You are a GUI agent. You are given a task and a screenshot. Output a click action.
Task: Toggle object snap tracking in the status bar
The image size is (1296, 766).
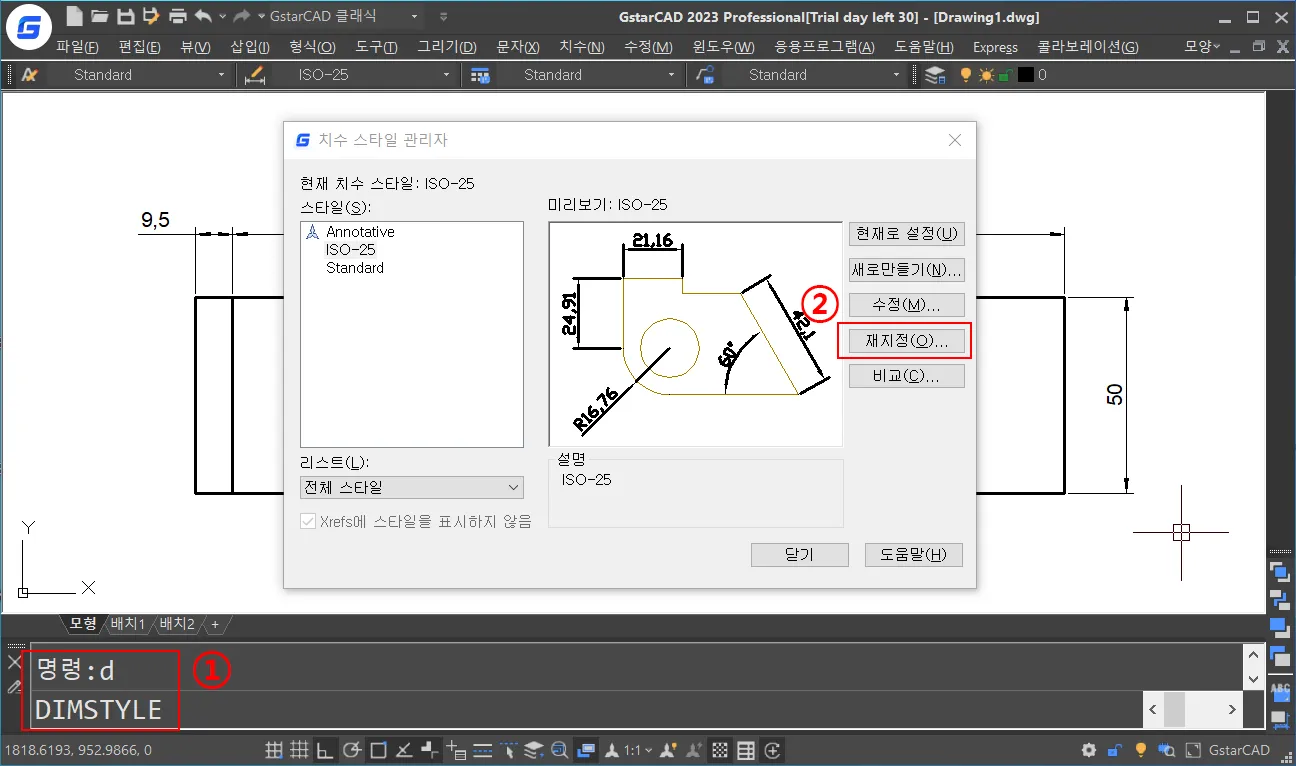click(403, 750)
